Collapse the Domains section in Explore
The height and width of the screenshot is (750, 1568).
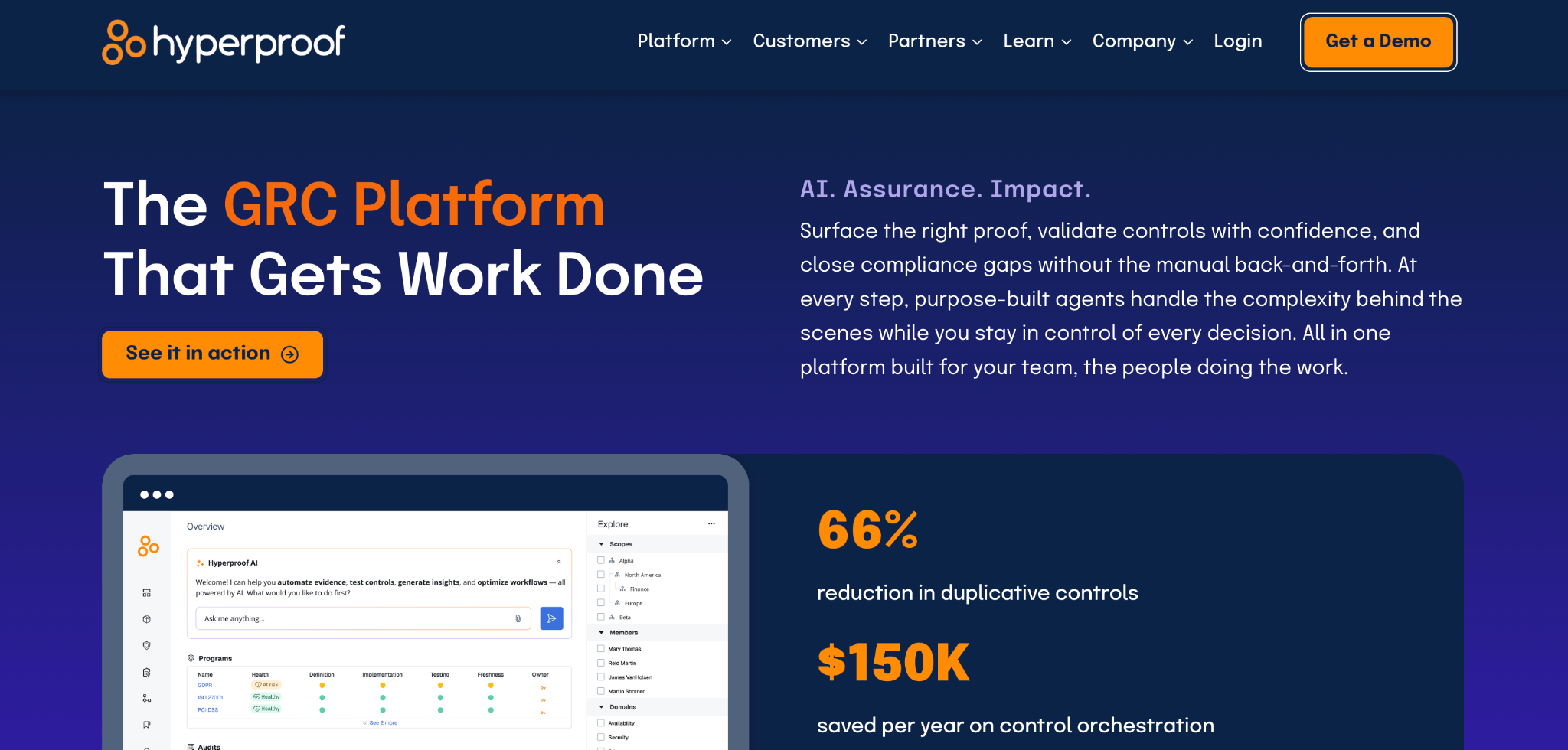point(601,707)
